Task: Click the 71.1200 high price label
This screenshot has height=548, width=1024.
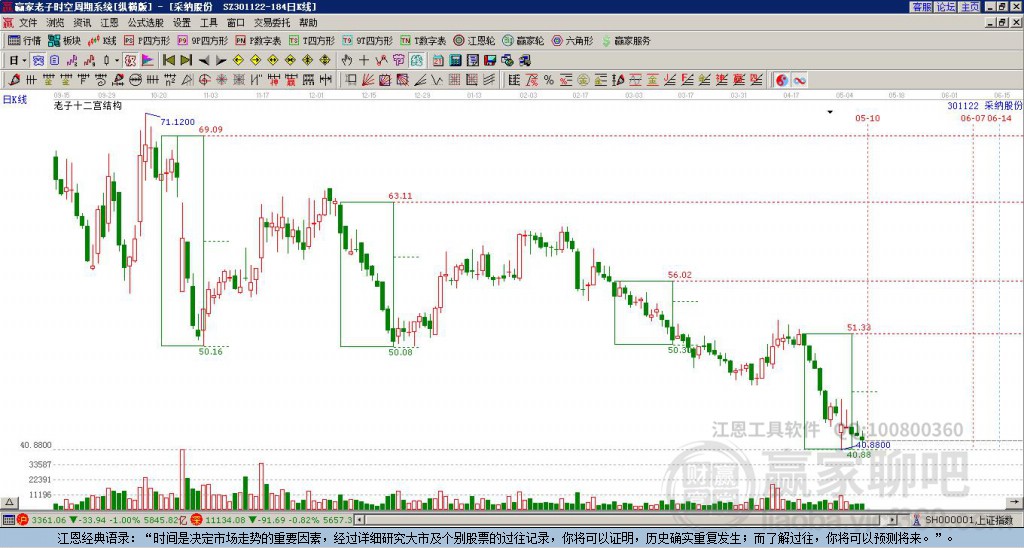Action: (178, 121)
